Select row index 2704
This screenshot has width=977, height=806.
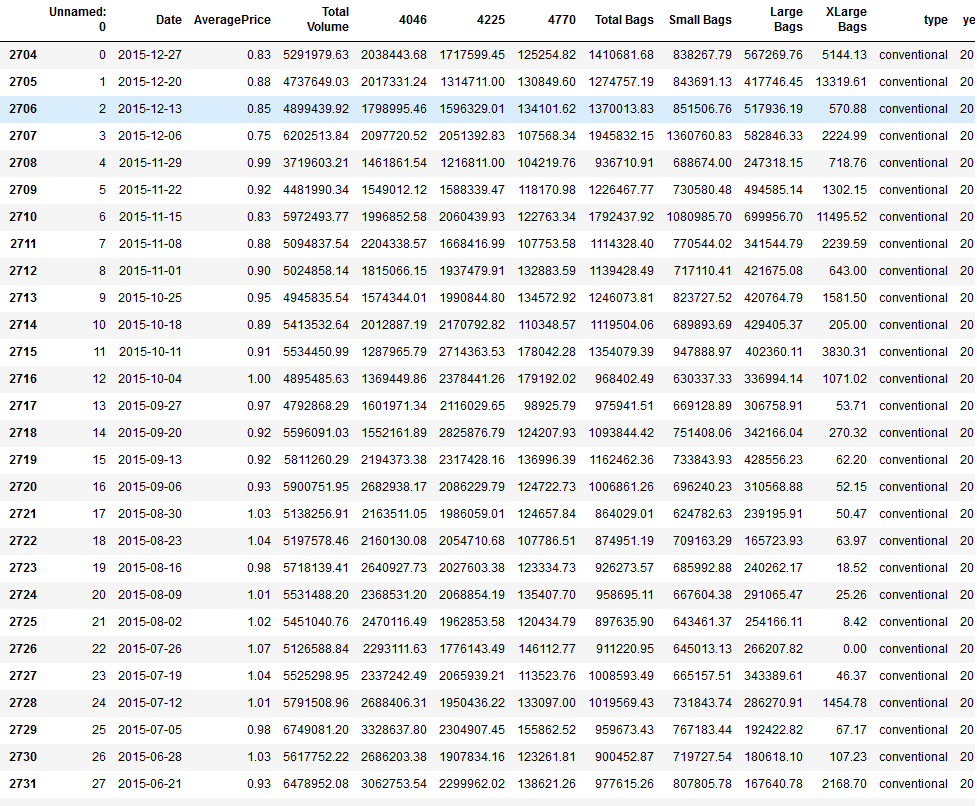click(x=23, y=55)
